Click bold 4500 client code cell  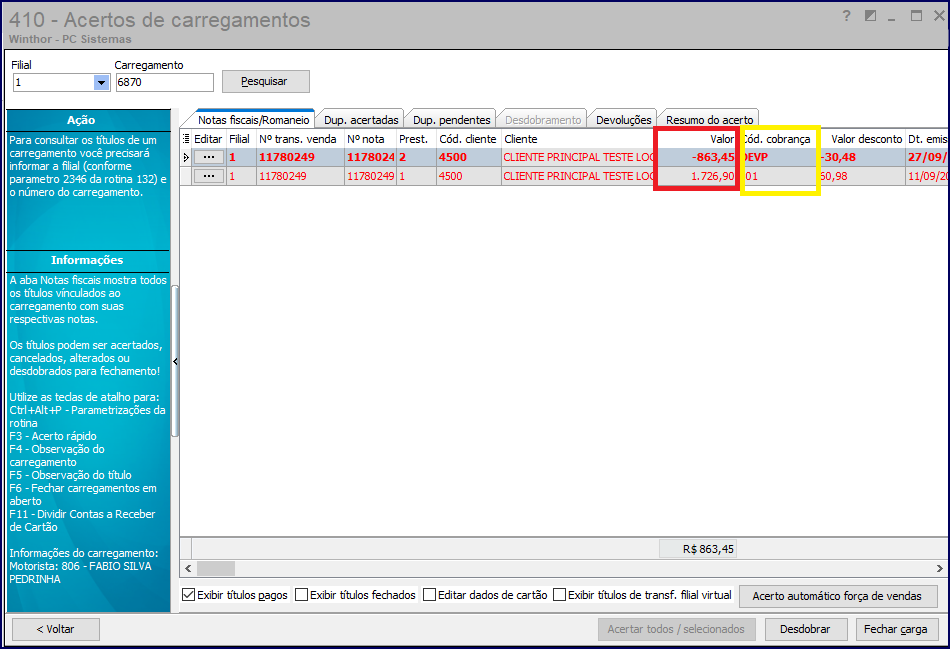(x=468, y=157)
